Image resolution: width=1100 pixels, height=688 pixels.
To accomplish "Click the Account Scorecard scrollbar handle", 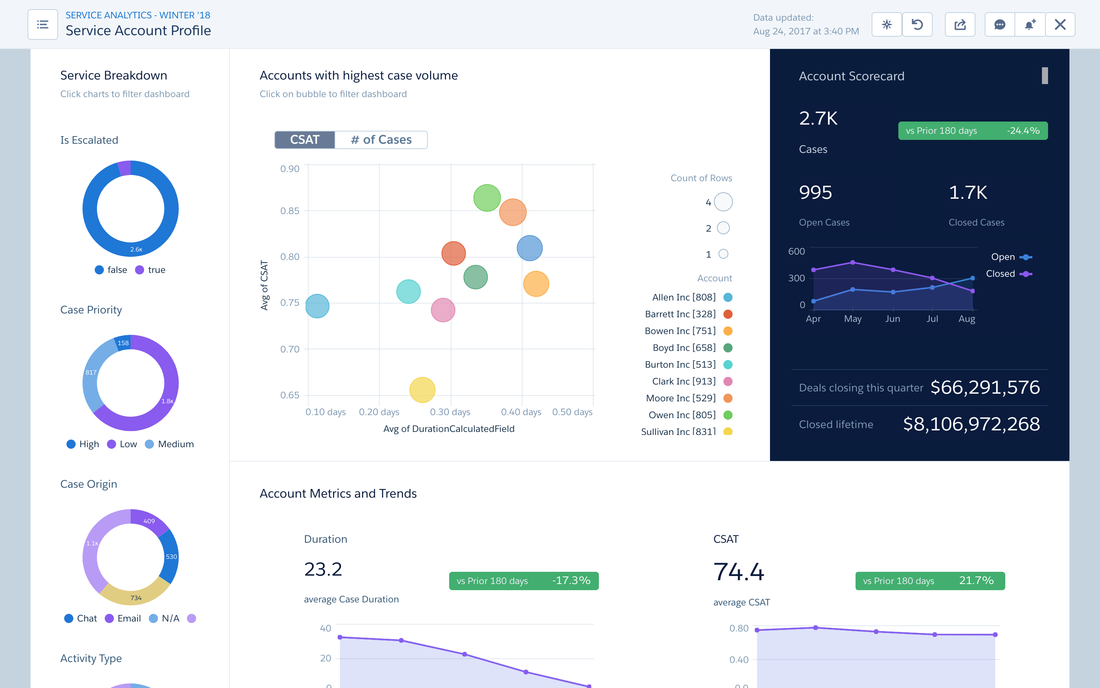I will (x=1045, y=76).
